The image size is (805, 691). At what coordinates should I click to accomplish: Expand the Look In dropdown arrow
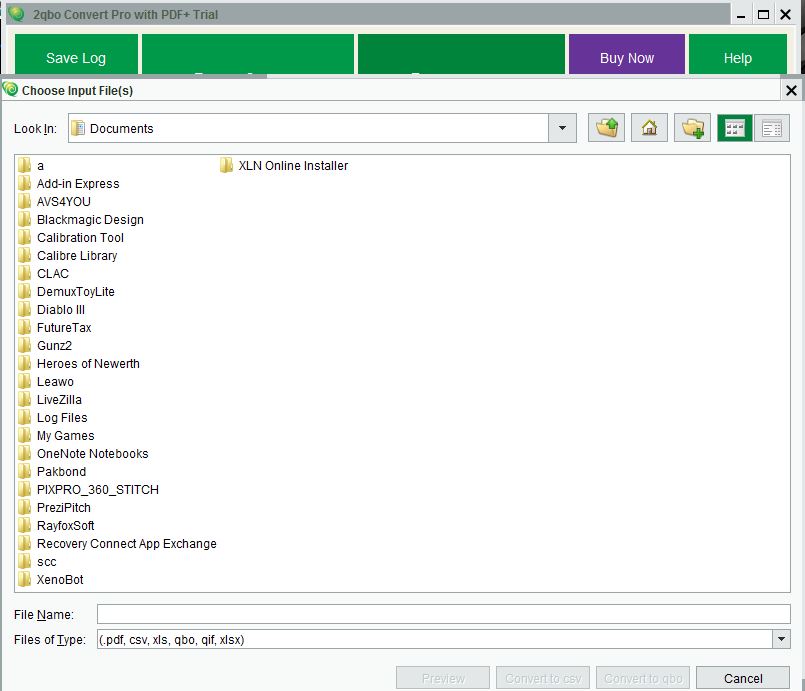(x=562, y=128)
